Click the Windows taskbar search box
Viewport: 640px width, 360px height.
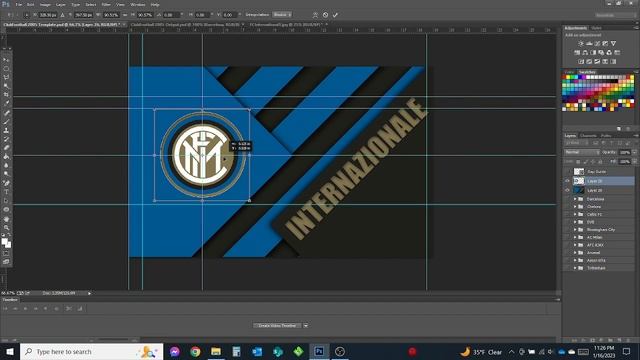pyautogui.click(x=91, y=351)
